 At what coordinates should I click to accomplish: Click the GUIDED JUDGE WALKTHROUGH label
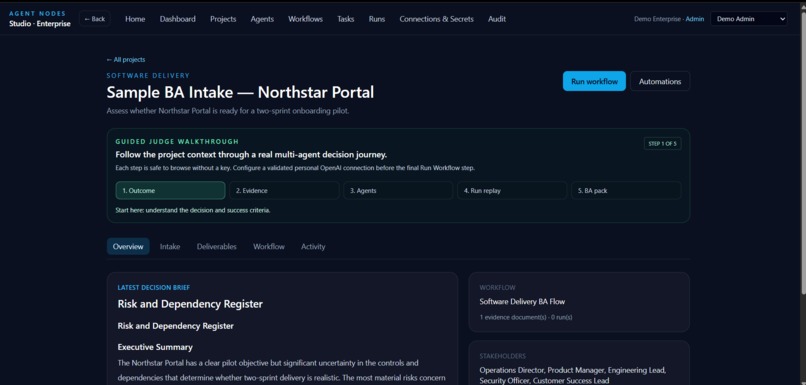(177, 141)
